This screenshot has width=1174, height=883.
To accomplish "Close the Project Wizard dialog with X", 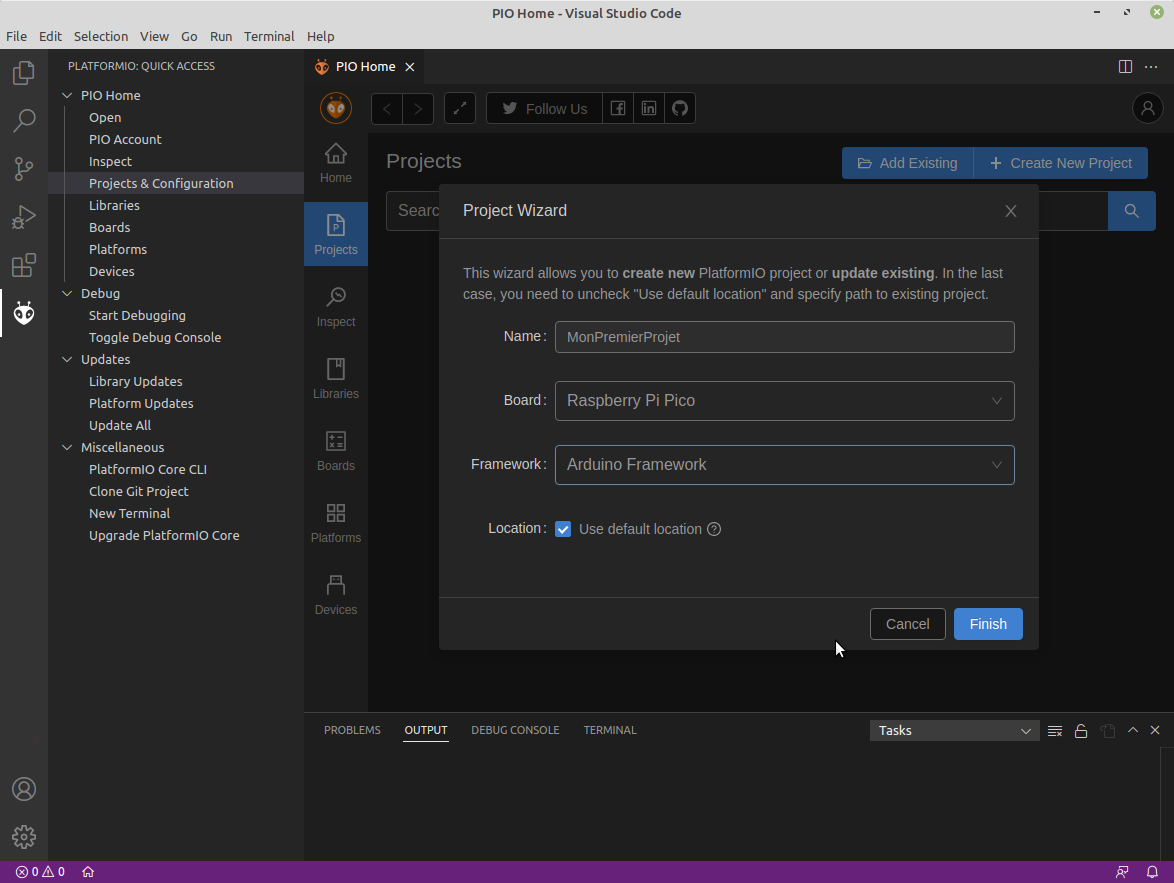I will click(x=1011, y=211).
